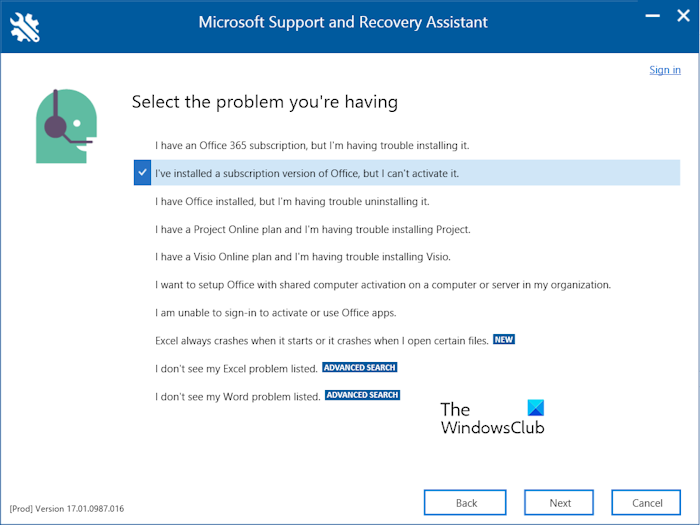Open the Sign in link
The image size is (700, 525).
tap(665, 70)
